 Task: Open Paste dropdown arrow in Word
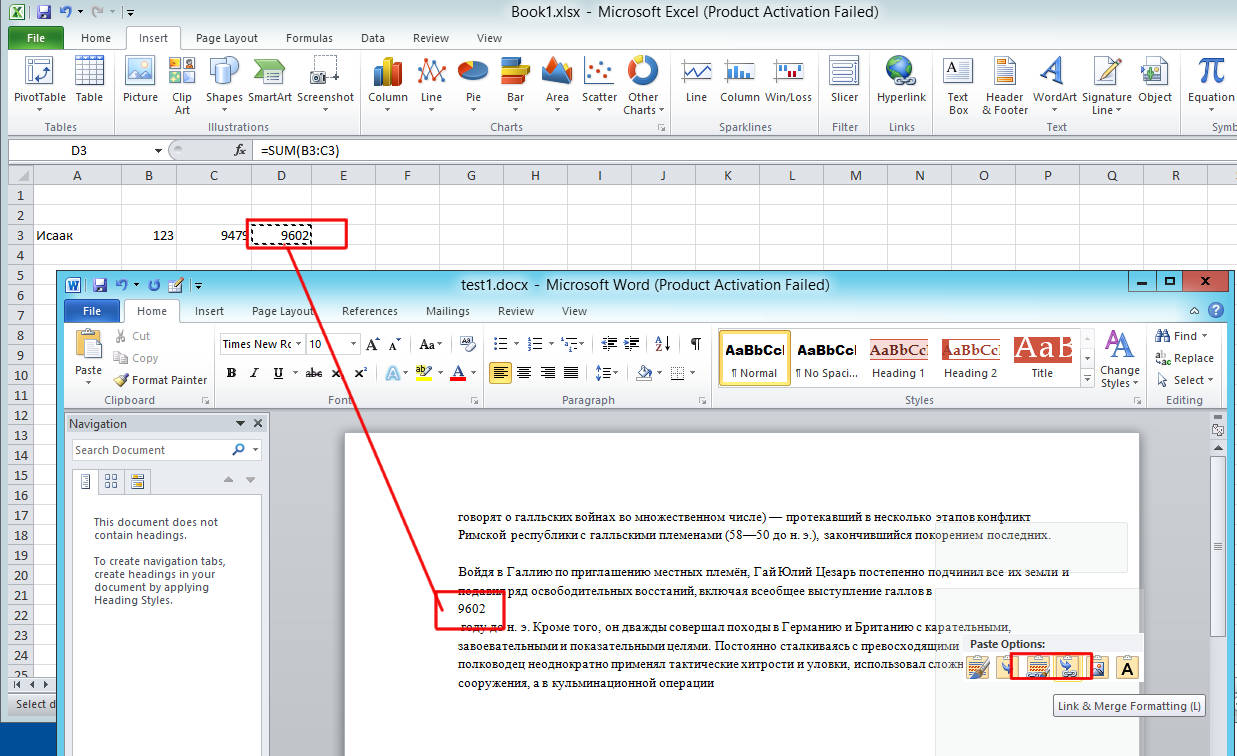[89, 383]
